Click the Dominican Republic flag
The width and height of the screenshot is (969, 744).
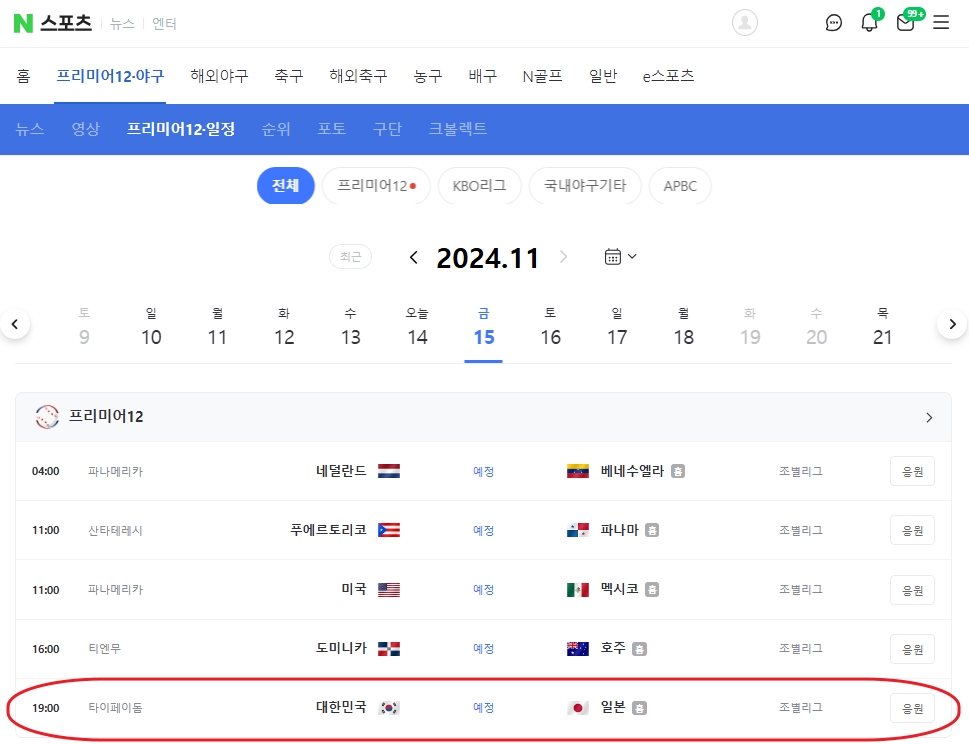click(x=389, y=649)
